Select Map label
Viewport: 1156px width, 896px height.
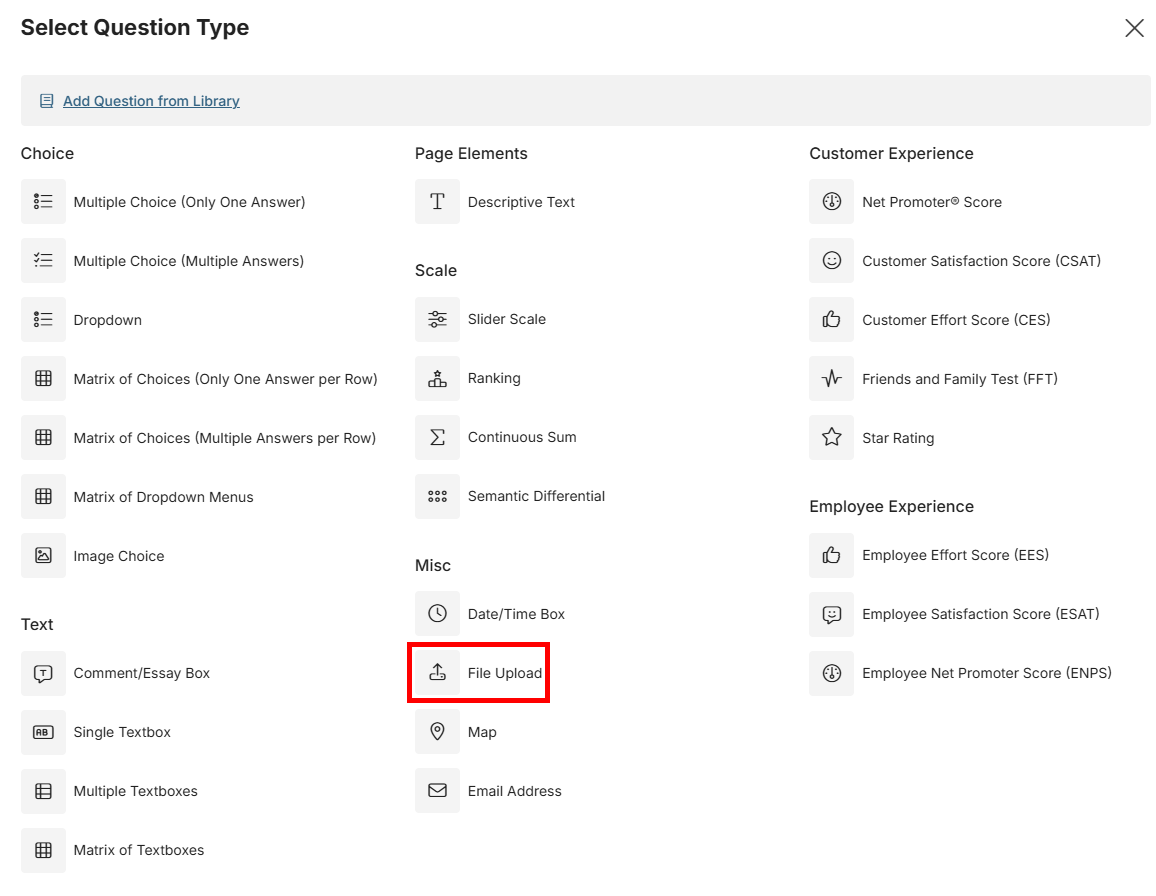coord(482,732)
